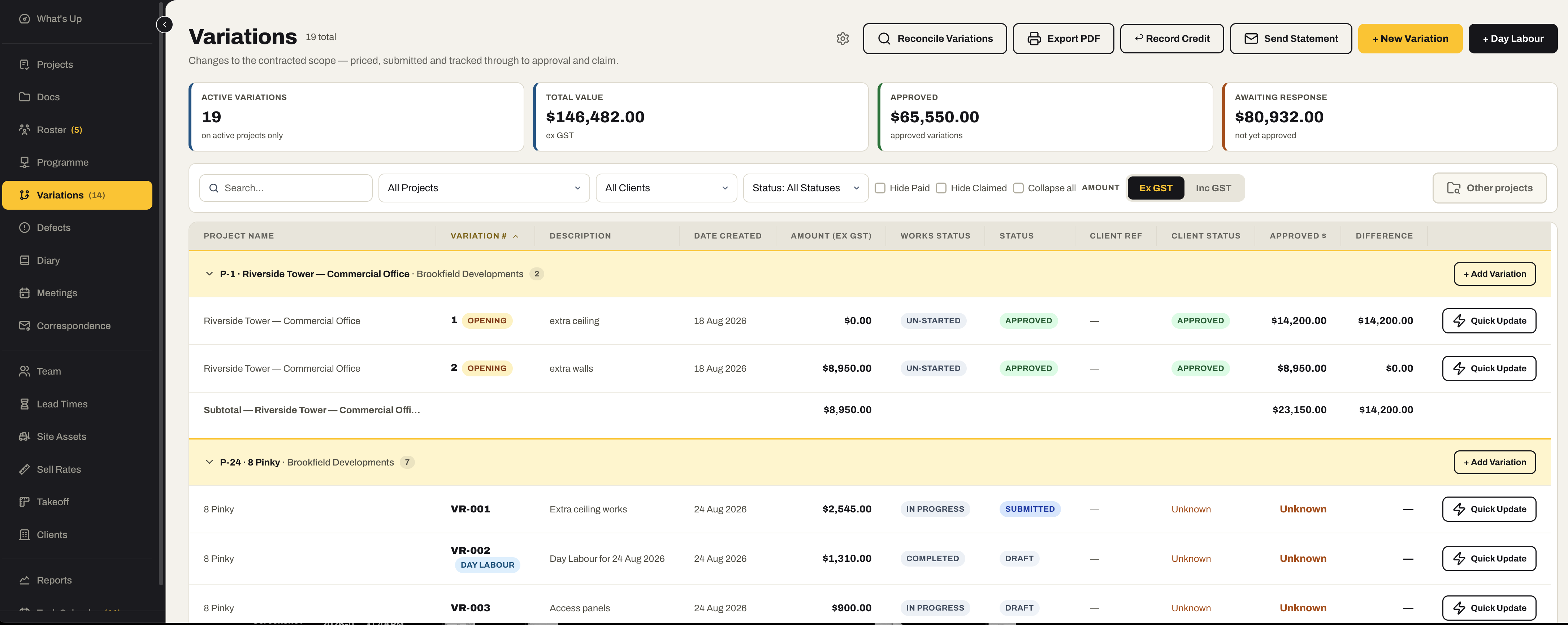Click the Meetings calendar icon
The image size is (1568, 625).
pyautogui.click(x=24, y=293)
